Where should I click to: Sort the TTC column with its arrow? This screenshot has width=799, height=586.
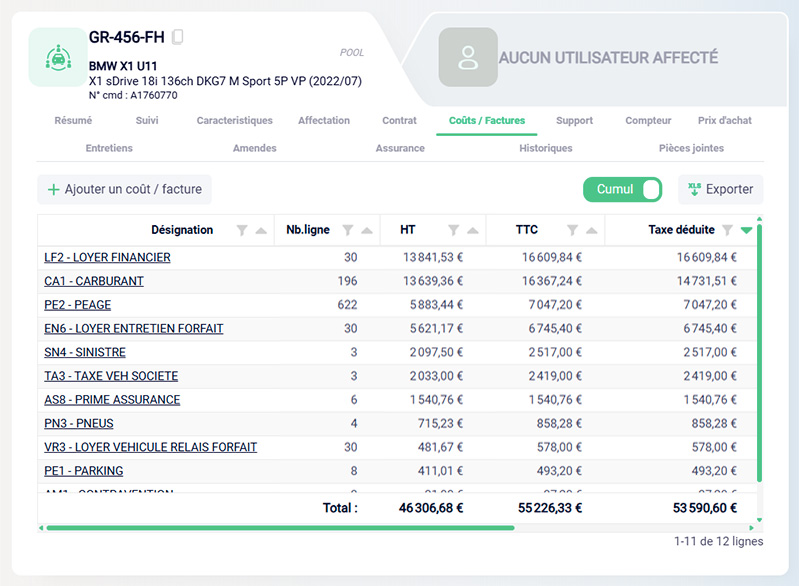(x=592, y=231)
